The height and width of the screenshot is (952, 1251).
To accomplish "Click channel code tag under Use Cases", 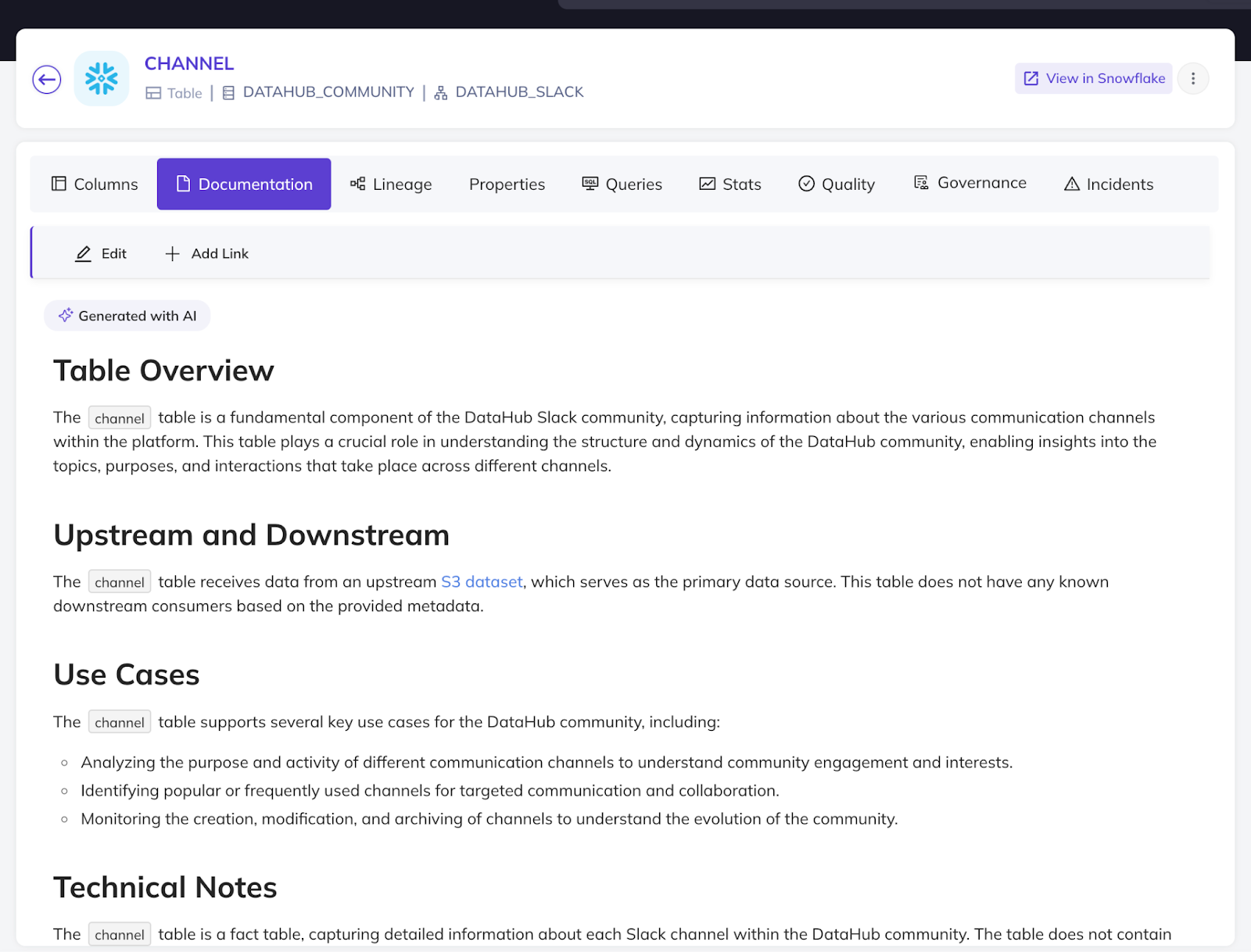I will [x=120, y=722].
